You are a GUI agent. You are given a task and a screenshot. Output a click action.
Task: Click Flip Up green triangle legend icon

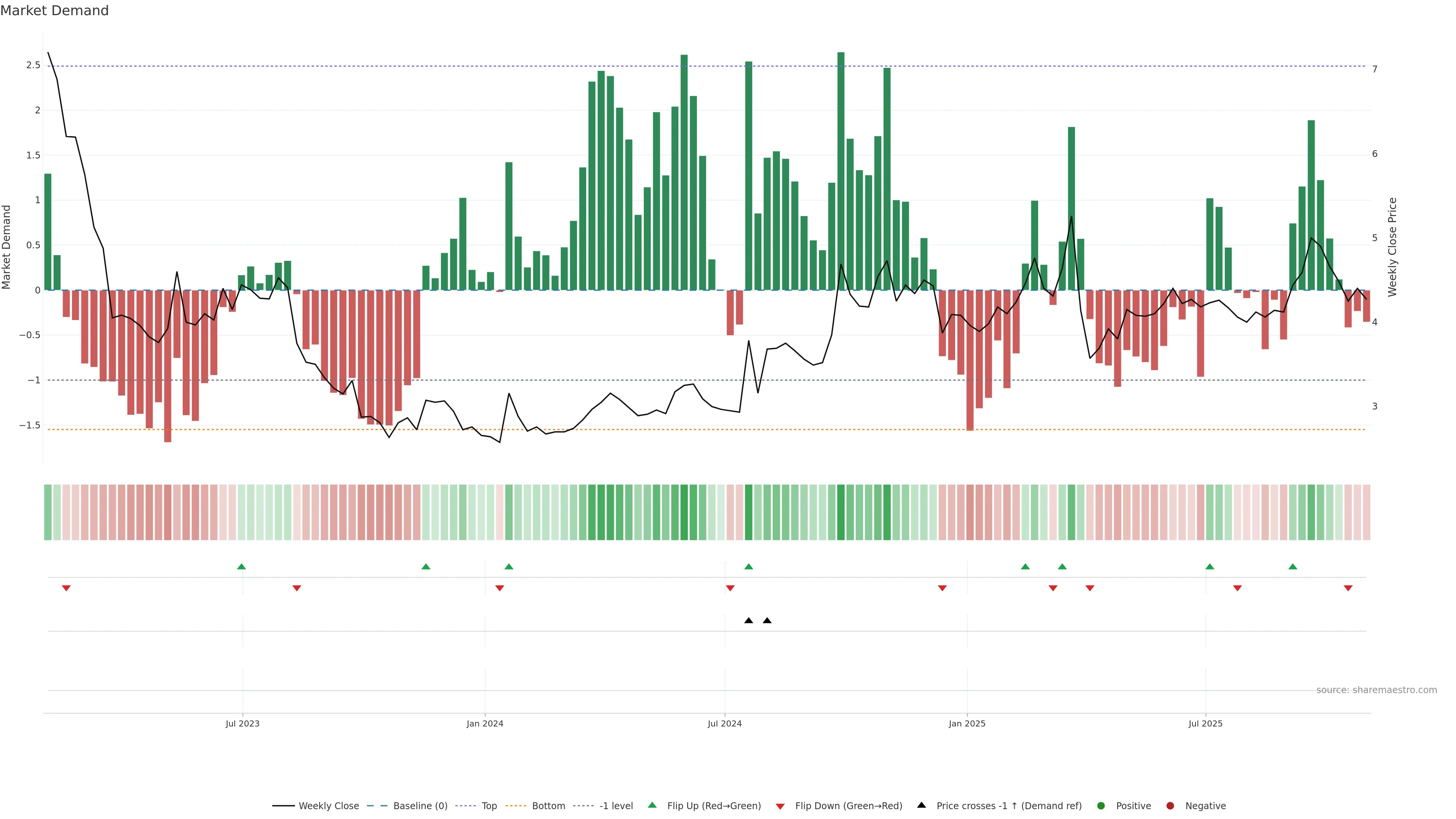click(x=652, y=805)
